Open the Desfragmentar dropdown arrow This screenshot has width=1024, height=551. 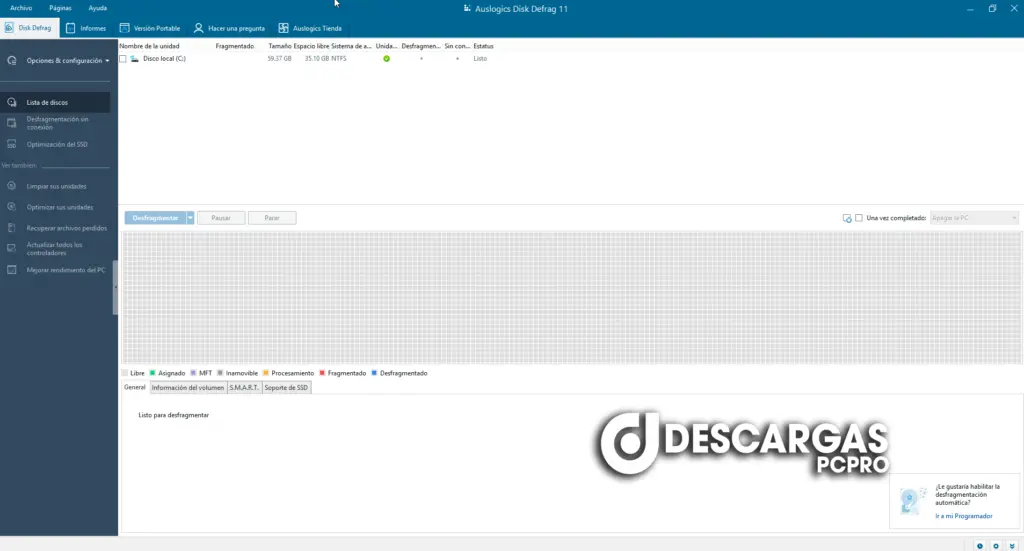click(x=190, y=218)
